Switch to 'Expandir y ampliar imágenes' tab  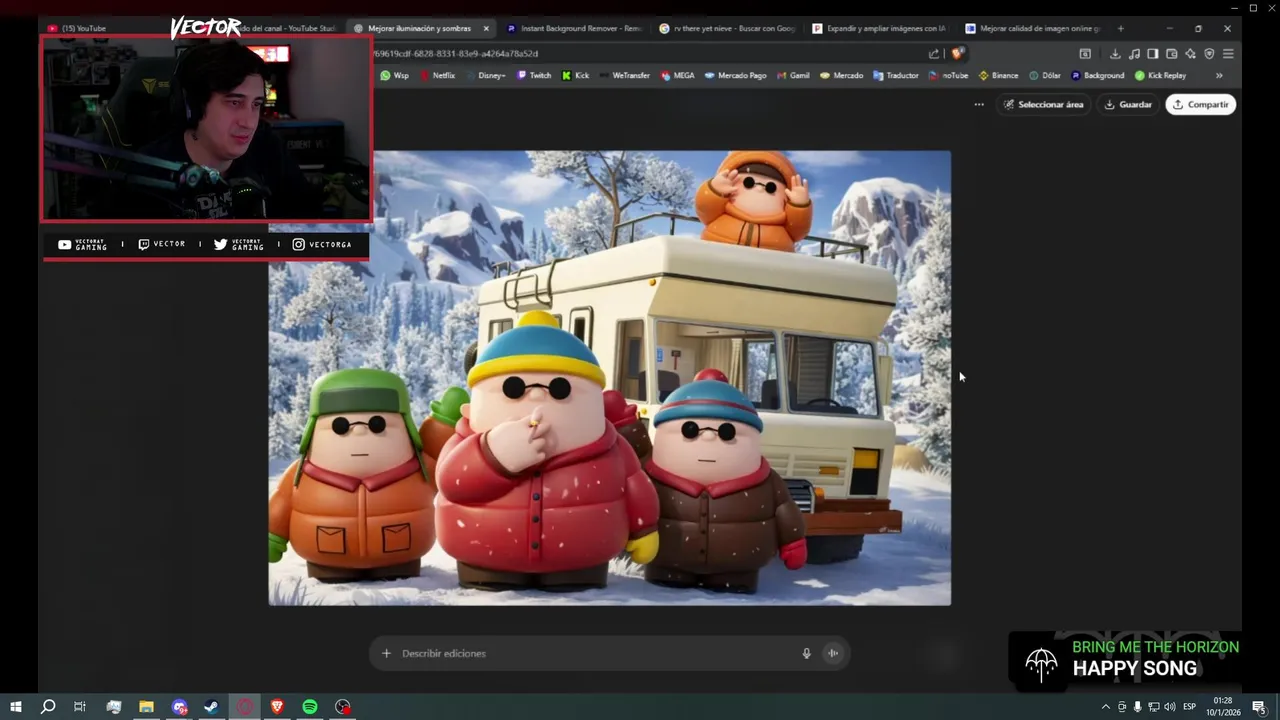880,28
